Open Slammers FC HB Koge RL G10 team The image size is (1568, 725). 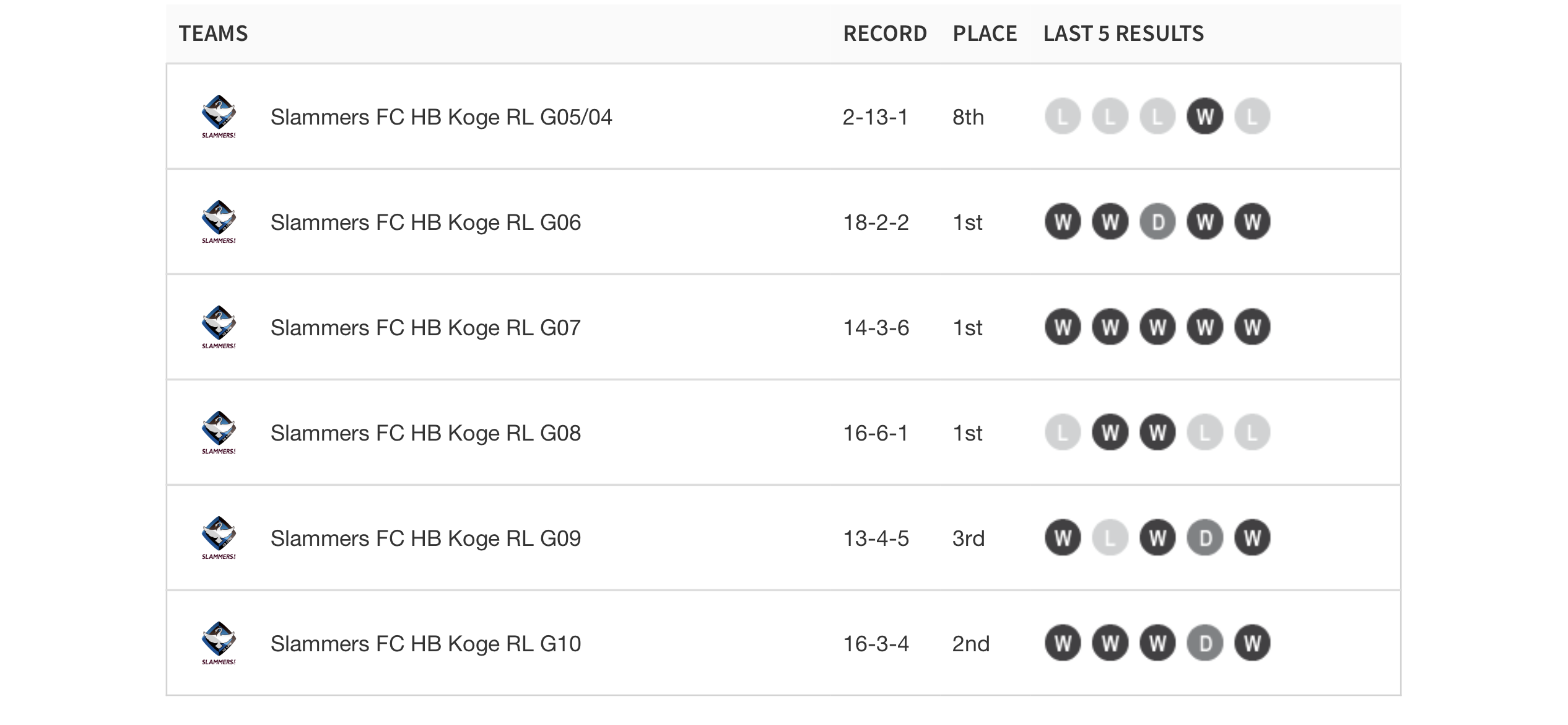click(425, 644)
